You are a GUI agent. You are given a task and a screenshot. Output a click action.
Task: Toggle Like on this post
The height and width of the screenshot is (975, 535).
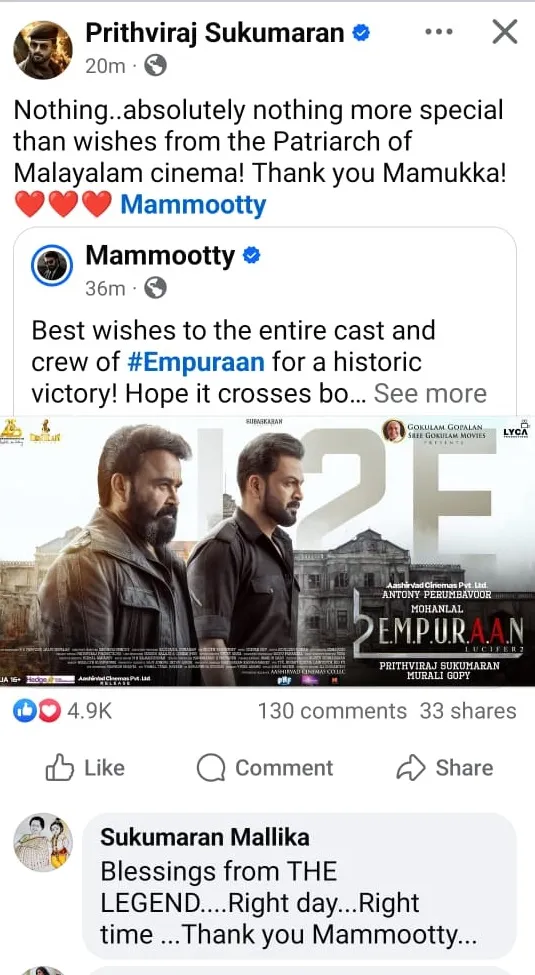(x=85, y=768)
